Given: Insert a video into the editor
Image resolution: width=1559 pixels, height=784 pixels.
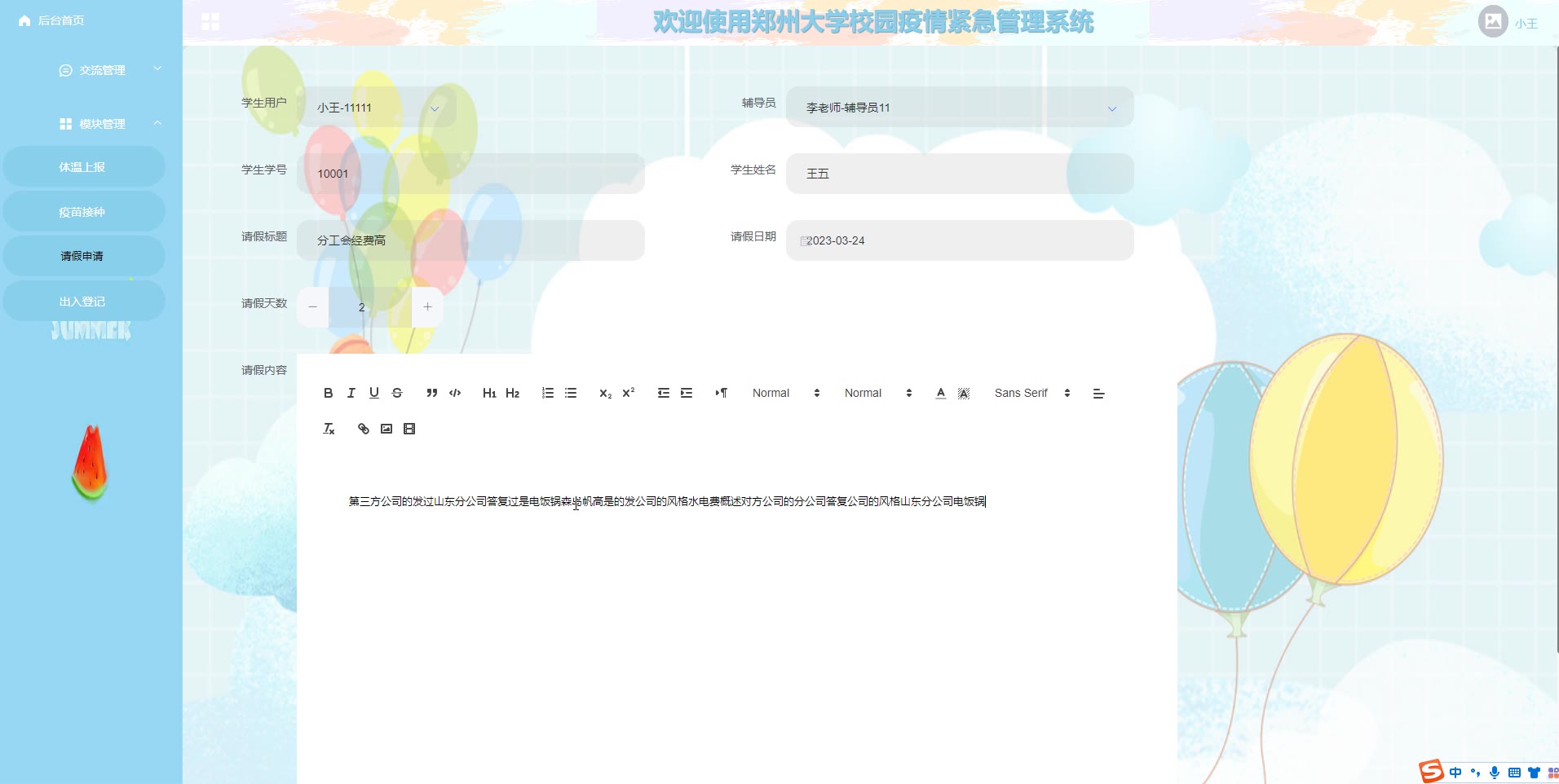Looking at the screenshot, I should click(409, 429).
